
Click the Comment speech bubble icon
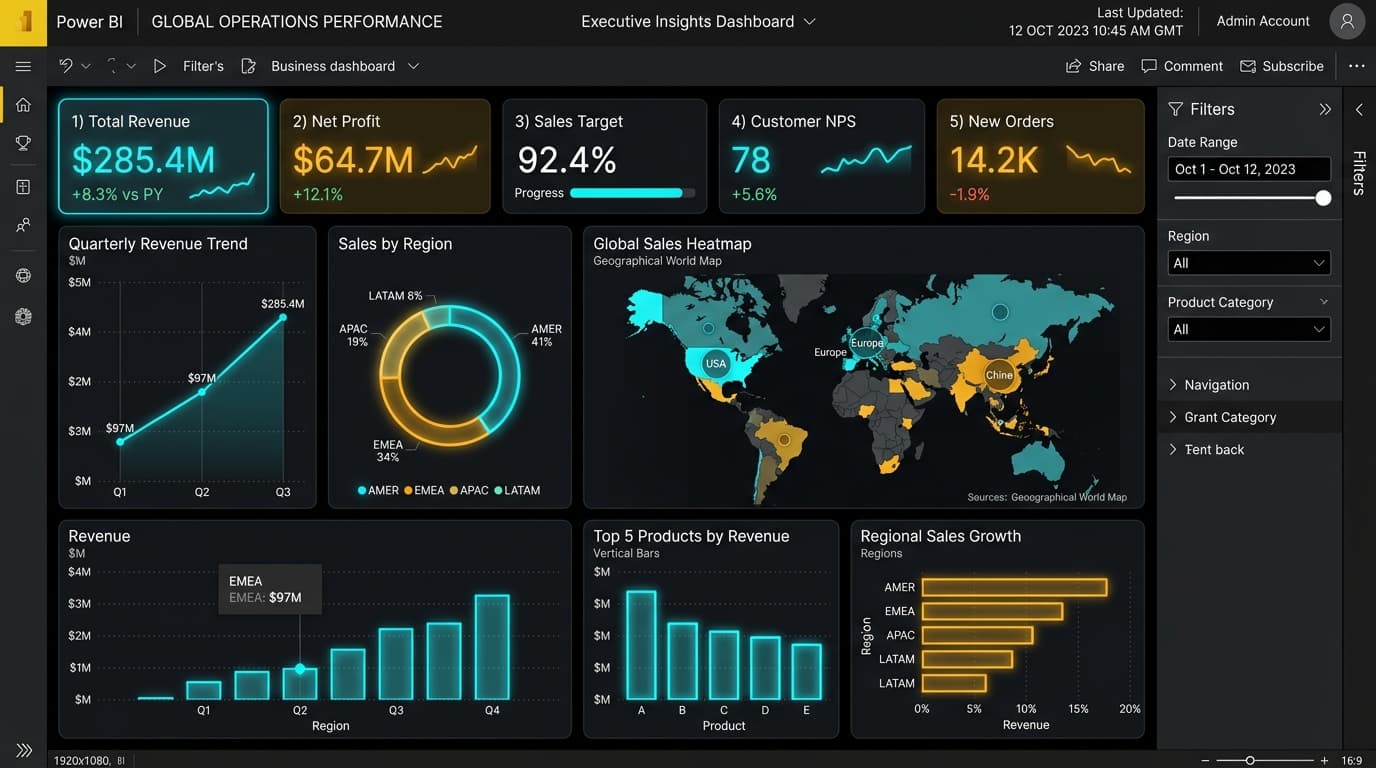(x=1149, y=66)
